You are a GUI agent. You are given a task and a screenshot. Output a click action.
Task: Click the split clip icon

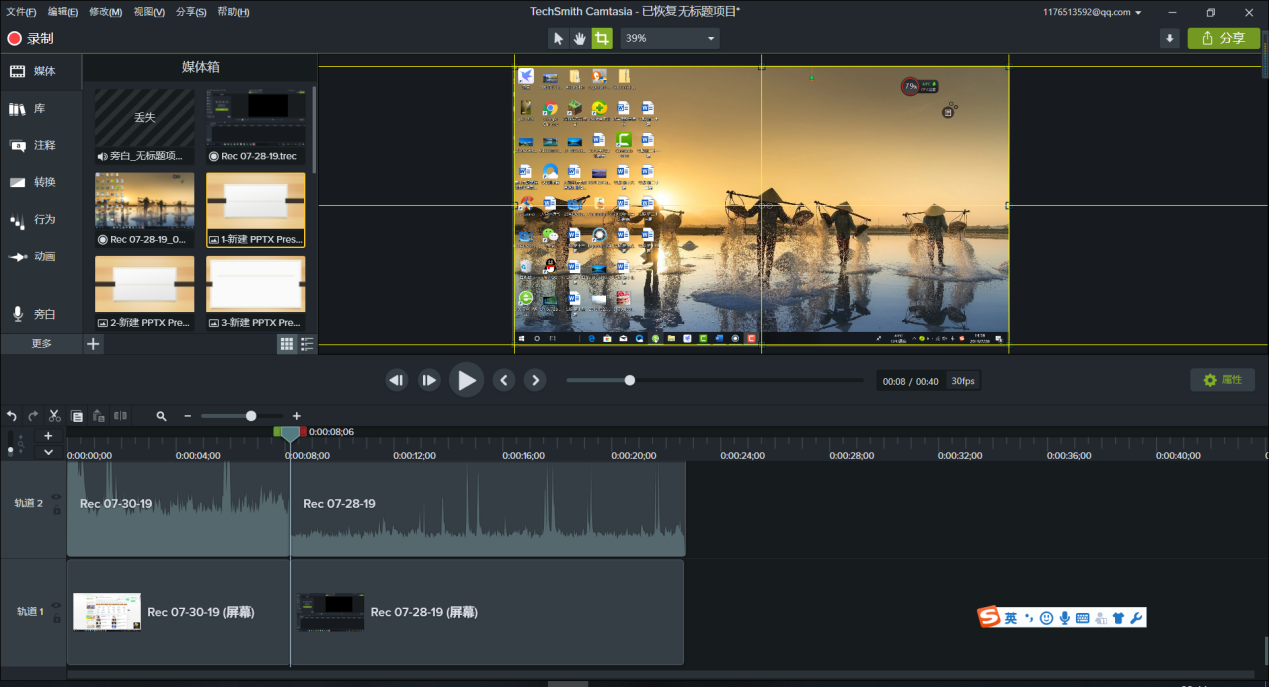tap(120, 416)
